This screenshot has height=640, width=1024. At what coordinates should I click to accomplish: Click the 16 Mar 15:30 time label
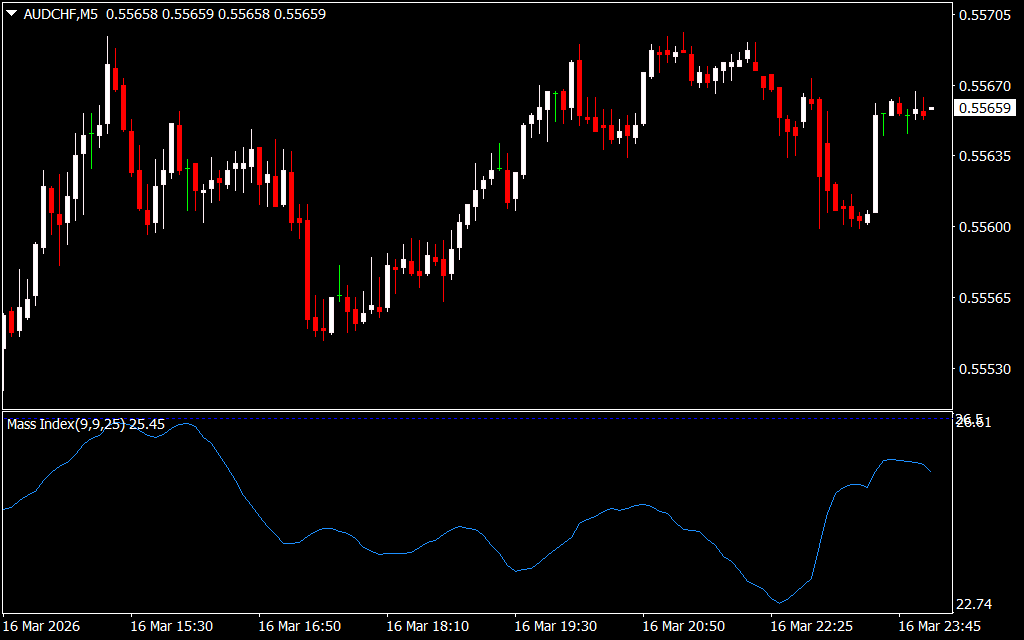point(171,626)
